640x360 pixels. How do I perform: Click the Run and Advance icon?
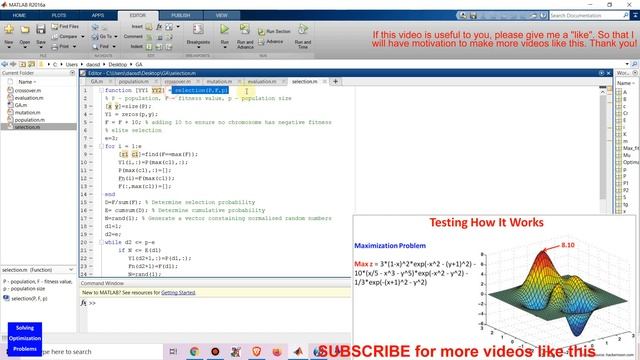245,29
